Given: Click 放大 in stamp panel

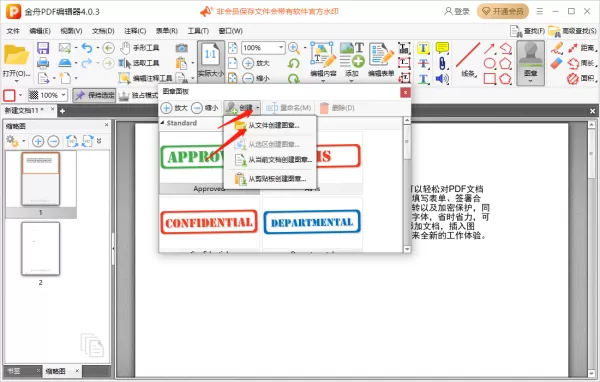Looking at the screenshot, I should [174, 108].
